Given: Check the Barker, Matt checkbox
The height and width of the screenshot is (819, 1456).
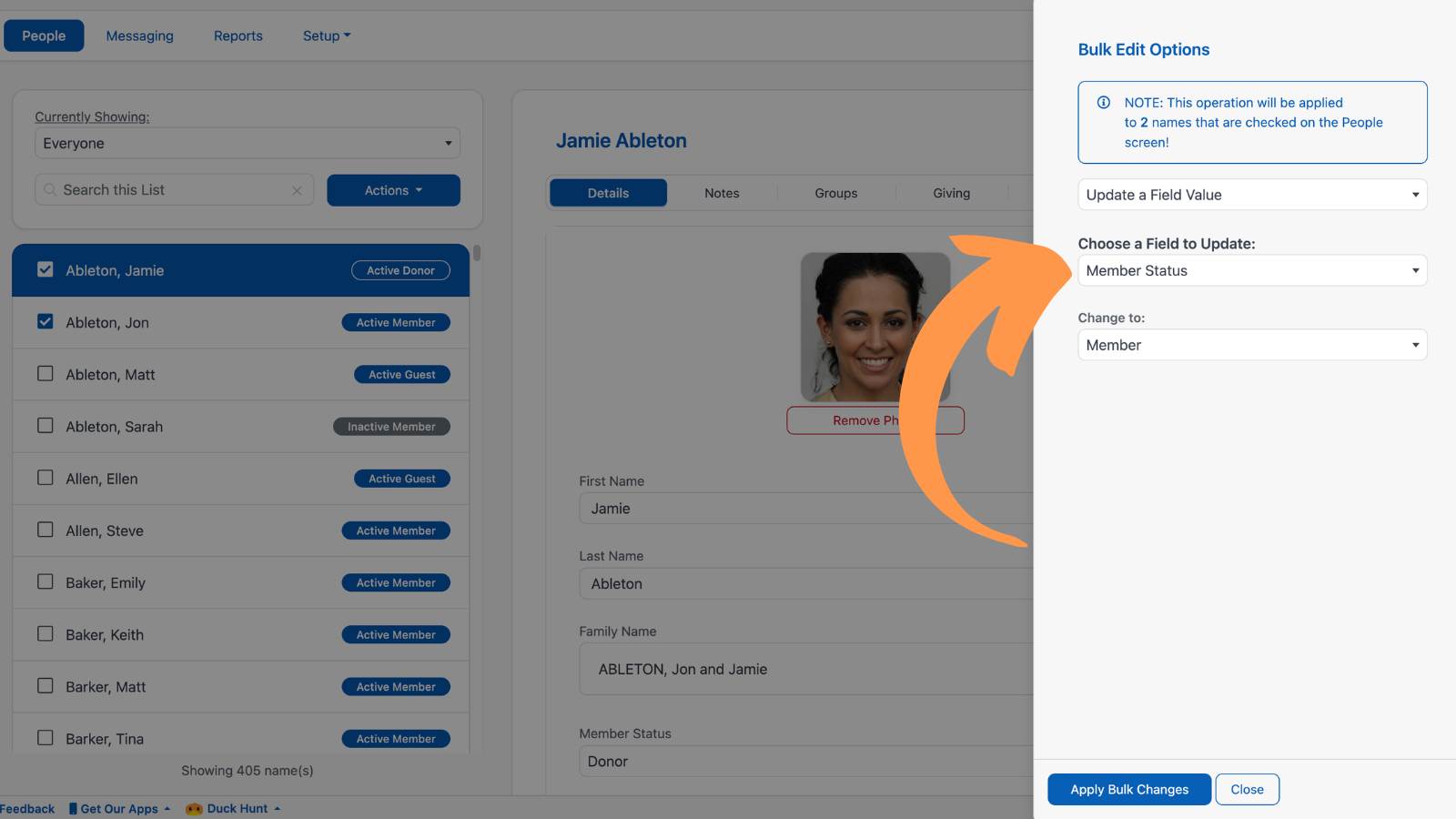Looking at the screenshot, I should [45, 685].
